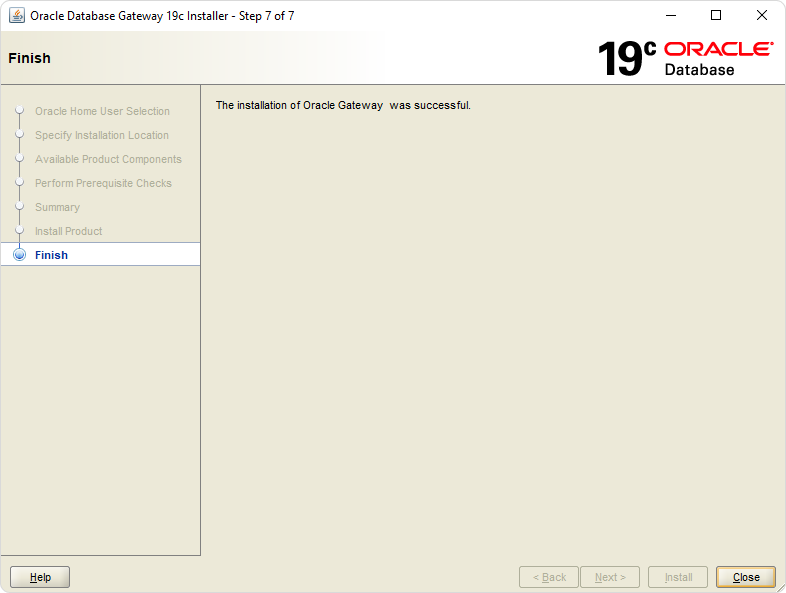Click the Close button to exit installer

[x=745, y=577]
